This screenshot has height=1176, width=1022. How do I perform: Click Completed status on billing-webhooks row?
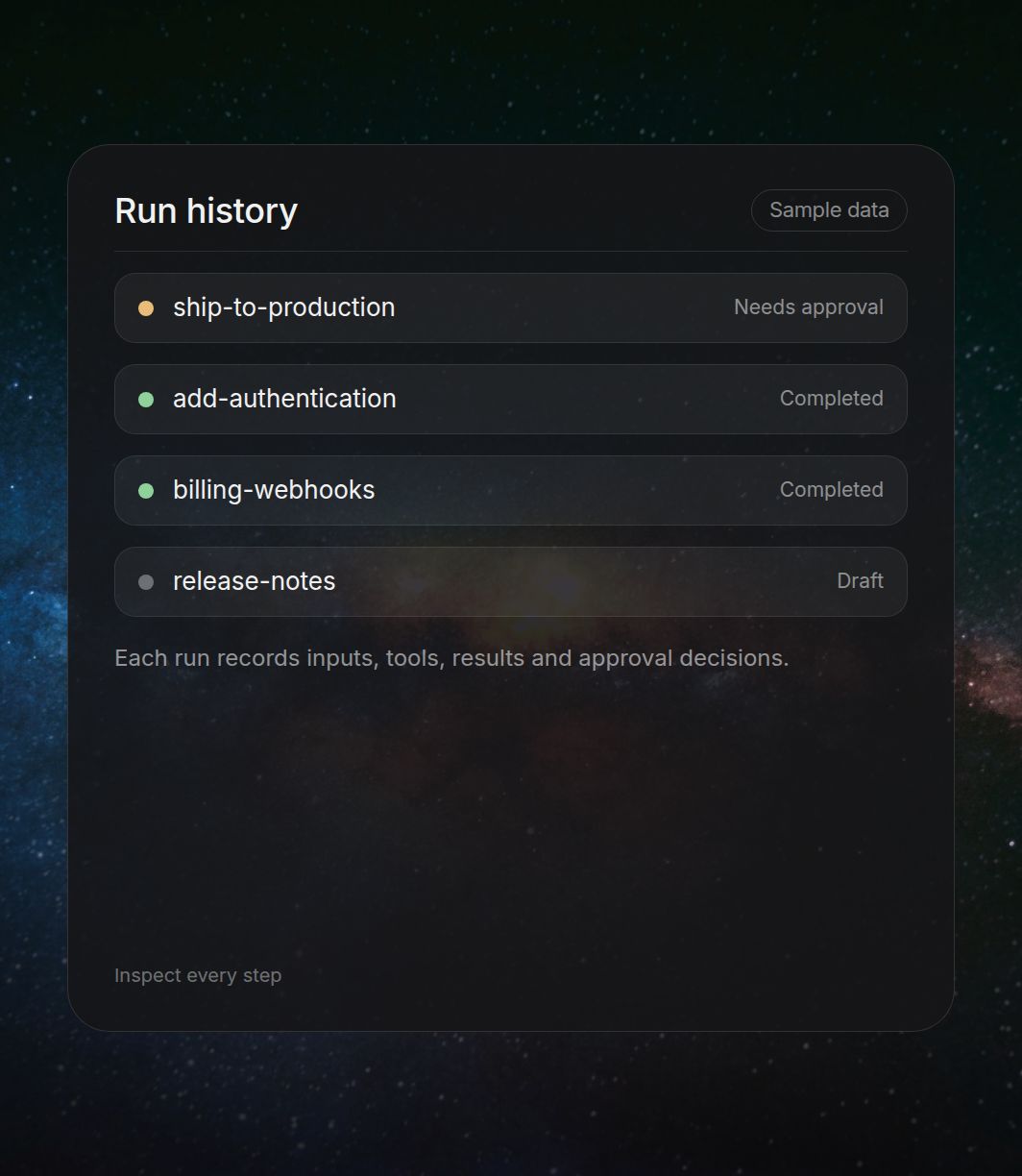click(x=832, y=490)
